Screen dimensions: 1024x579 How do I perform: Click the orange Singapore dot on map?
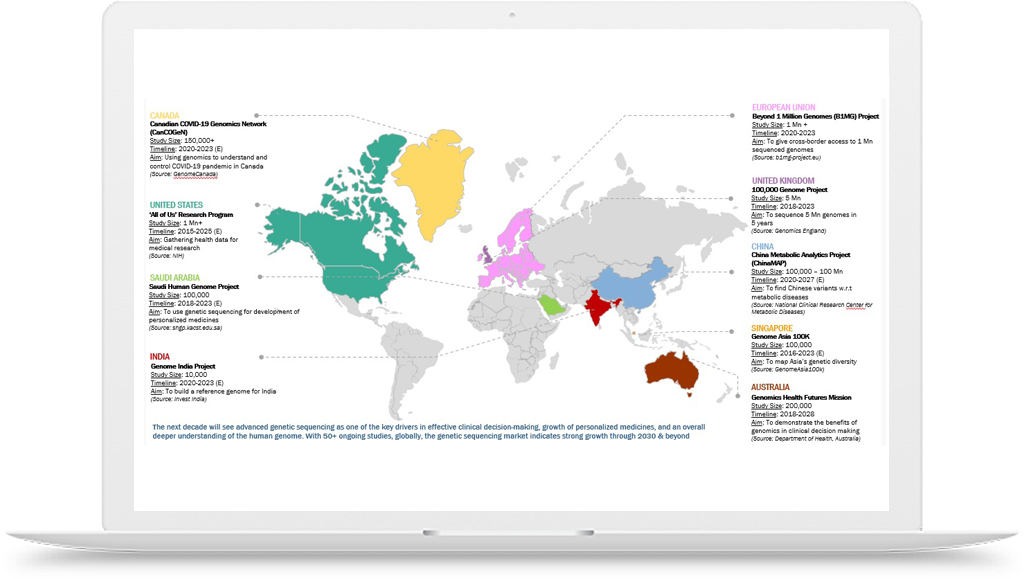pyautogui.click(x=634, y=334)
